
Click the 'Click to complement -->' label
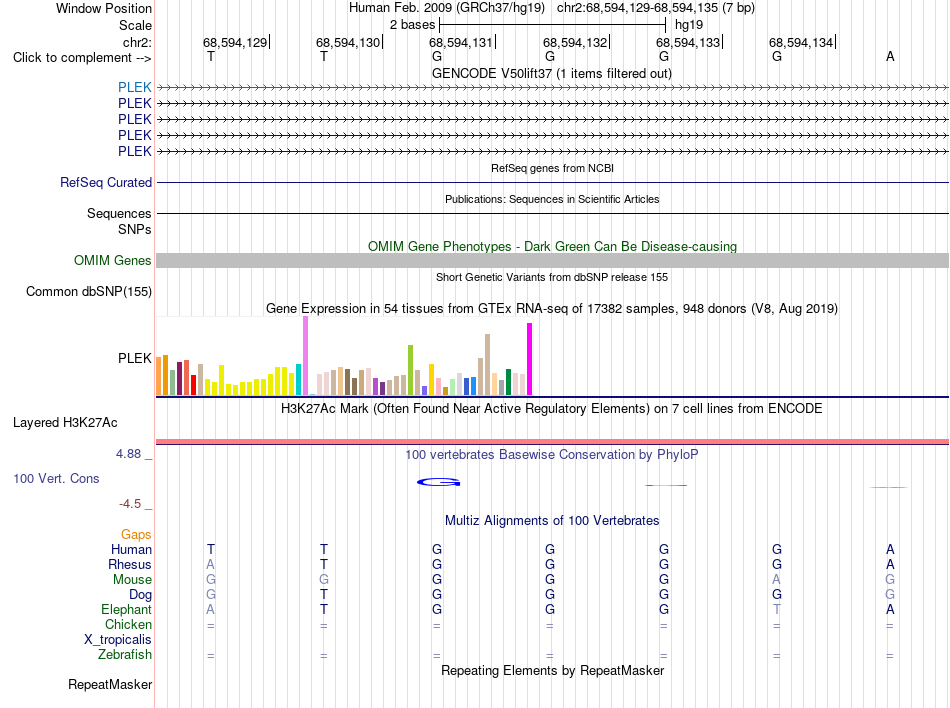(82, 58)
